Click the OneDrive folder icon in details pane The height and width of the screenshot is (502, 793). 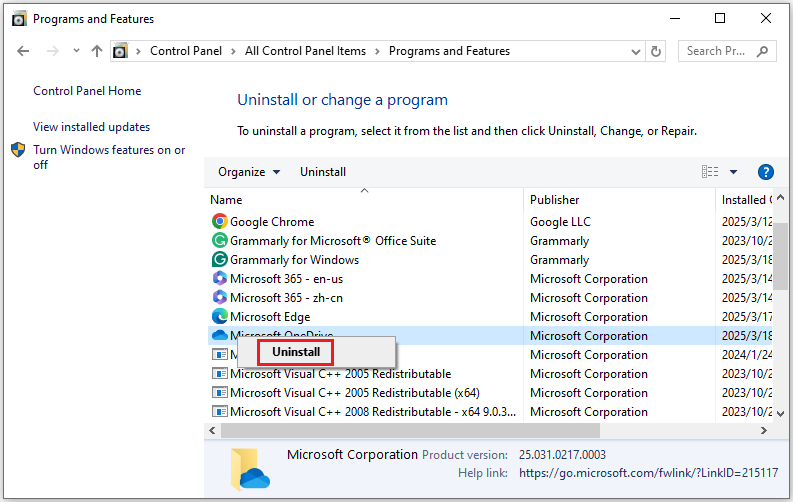pos(250,469)
